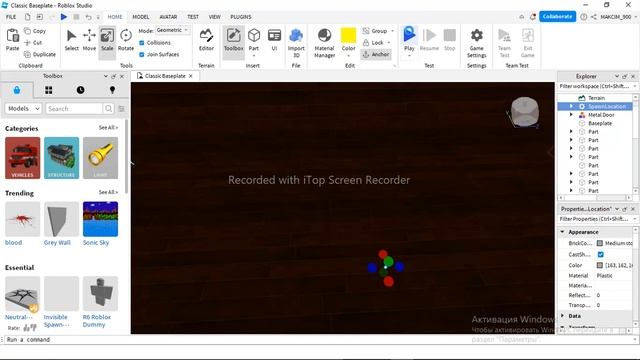This screenshot has height=360, width=640.
Task: Open the Sonic Sky model link
Action: pyautogui.click(x=96, y=242)
